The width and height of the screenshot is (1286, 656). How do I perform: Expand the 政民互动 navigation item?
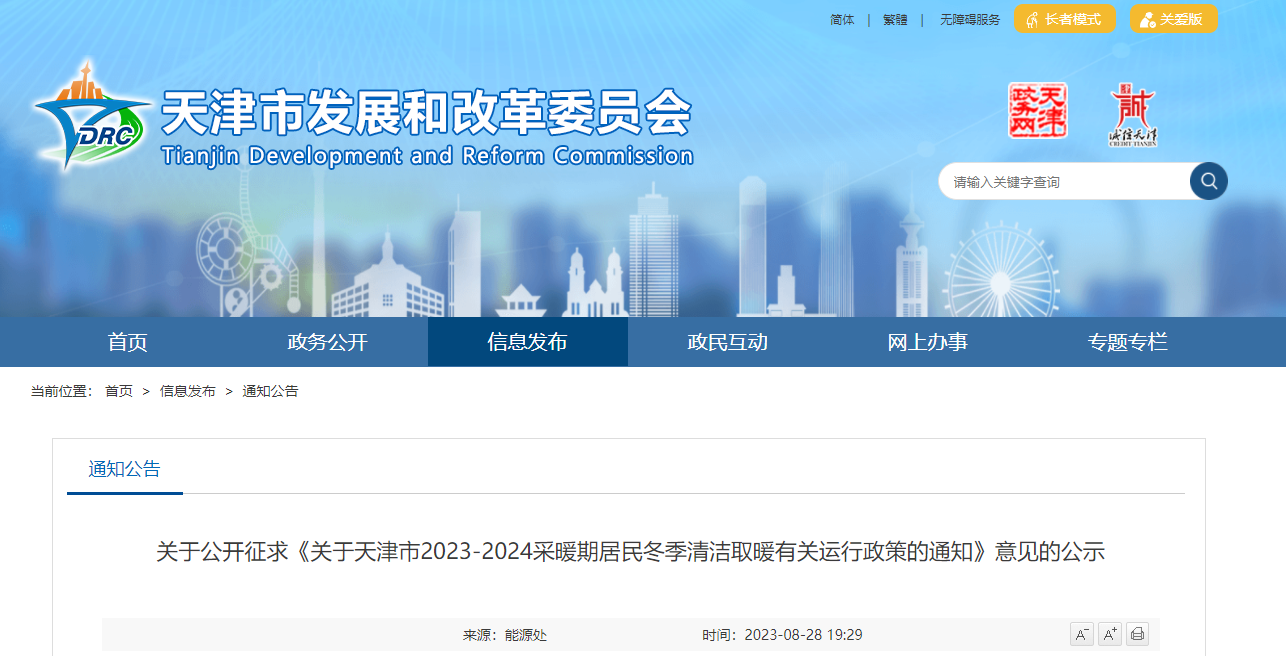[x=728, y=342]
